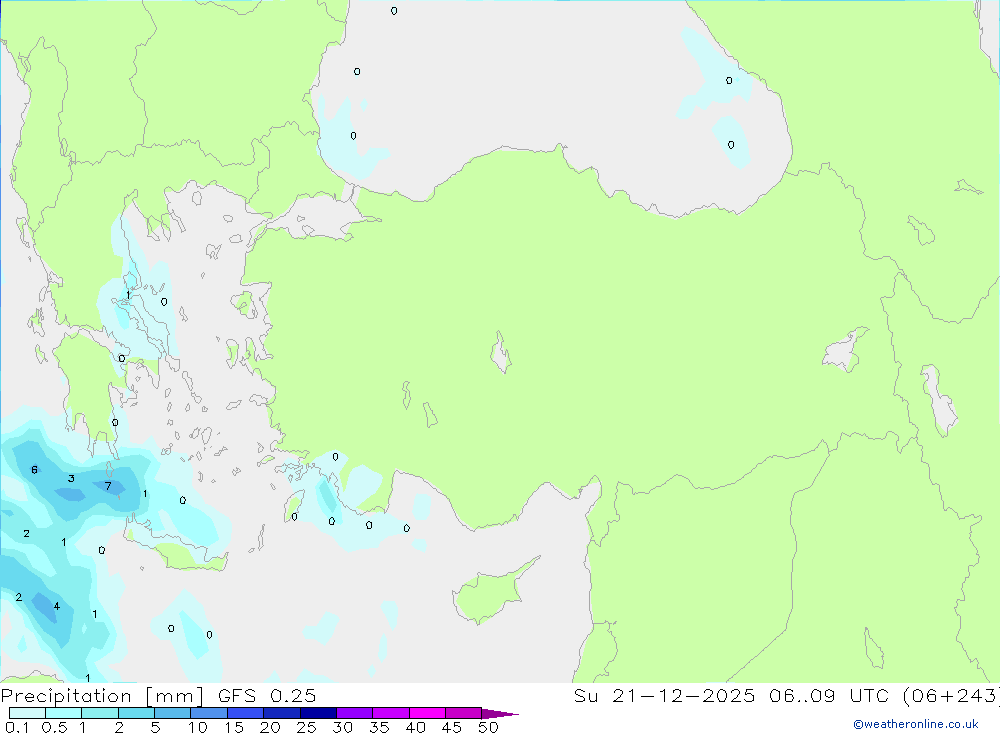
Task: Select the 15–20 mm royal blue legend swatch
Action: tap(246, 713)
